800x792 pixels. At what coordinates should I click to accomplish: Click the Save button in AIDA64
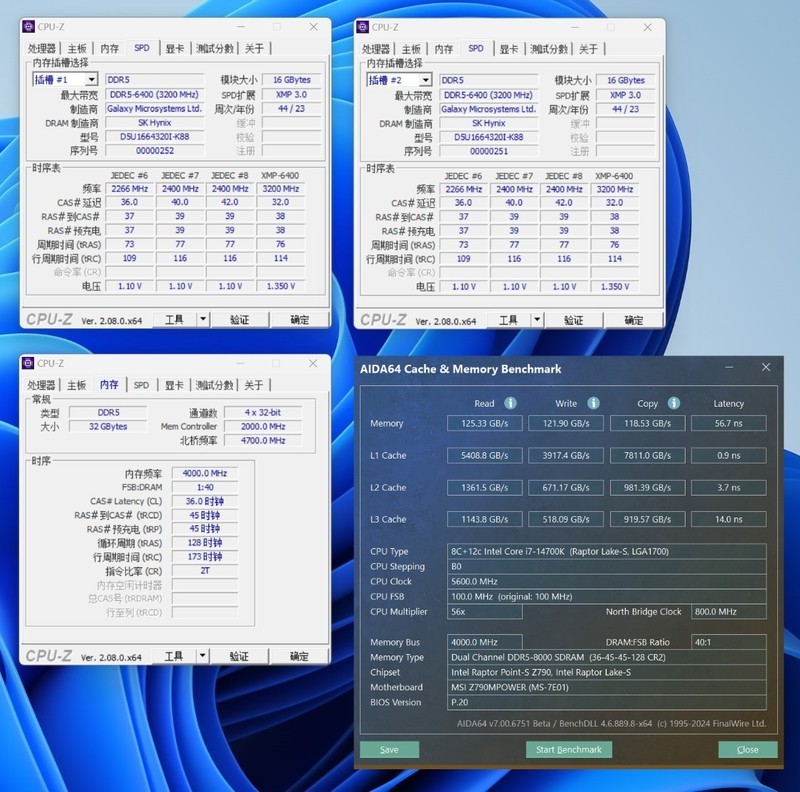[x=390, y=749]
